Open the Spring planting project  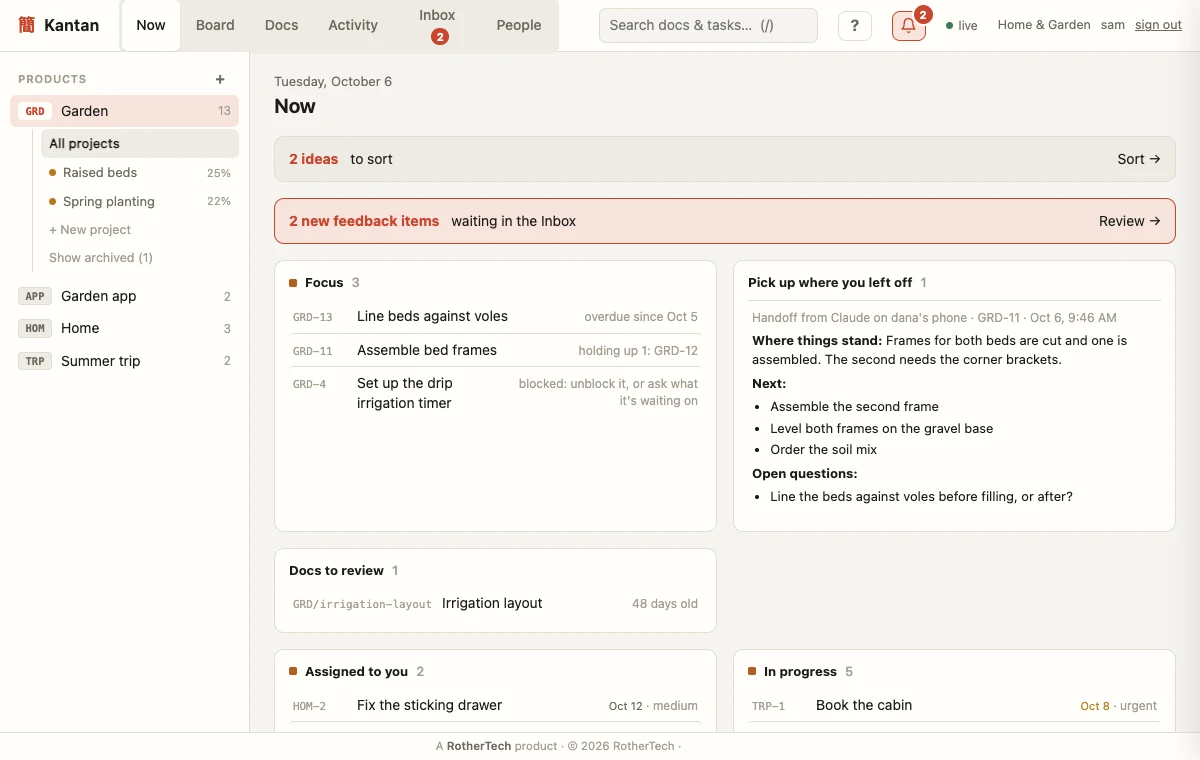point(140,201)
